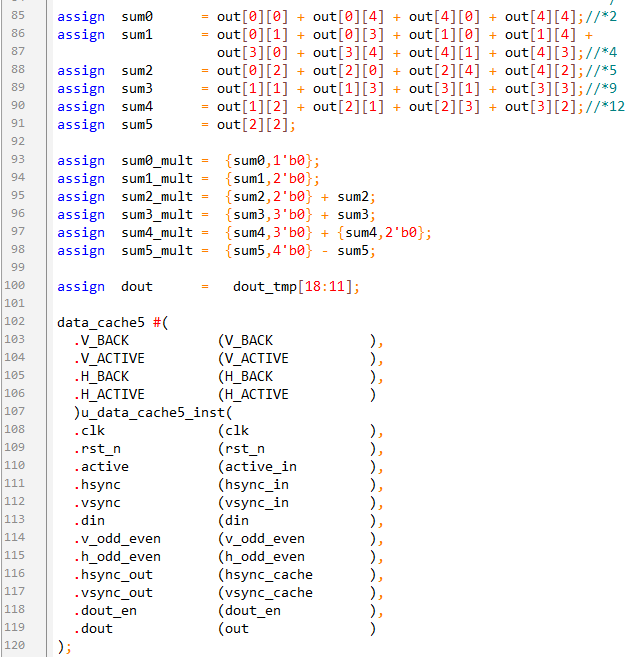The height and width of the screenshot is (657, 638).
Task: Click the '.v_odd_even' port on line 114
Action: click(x=117, y=539)
